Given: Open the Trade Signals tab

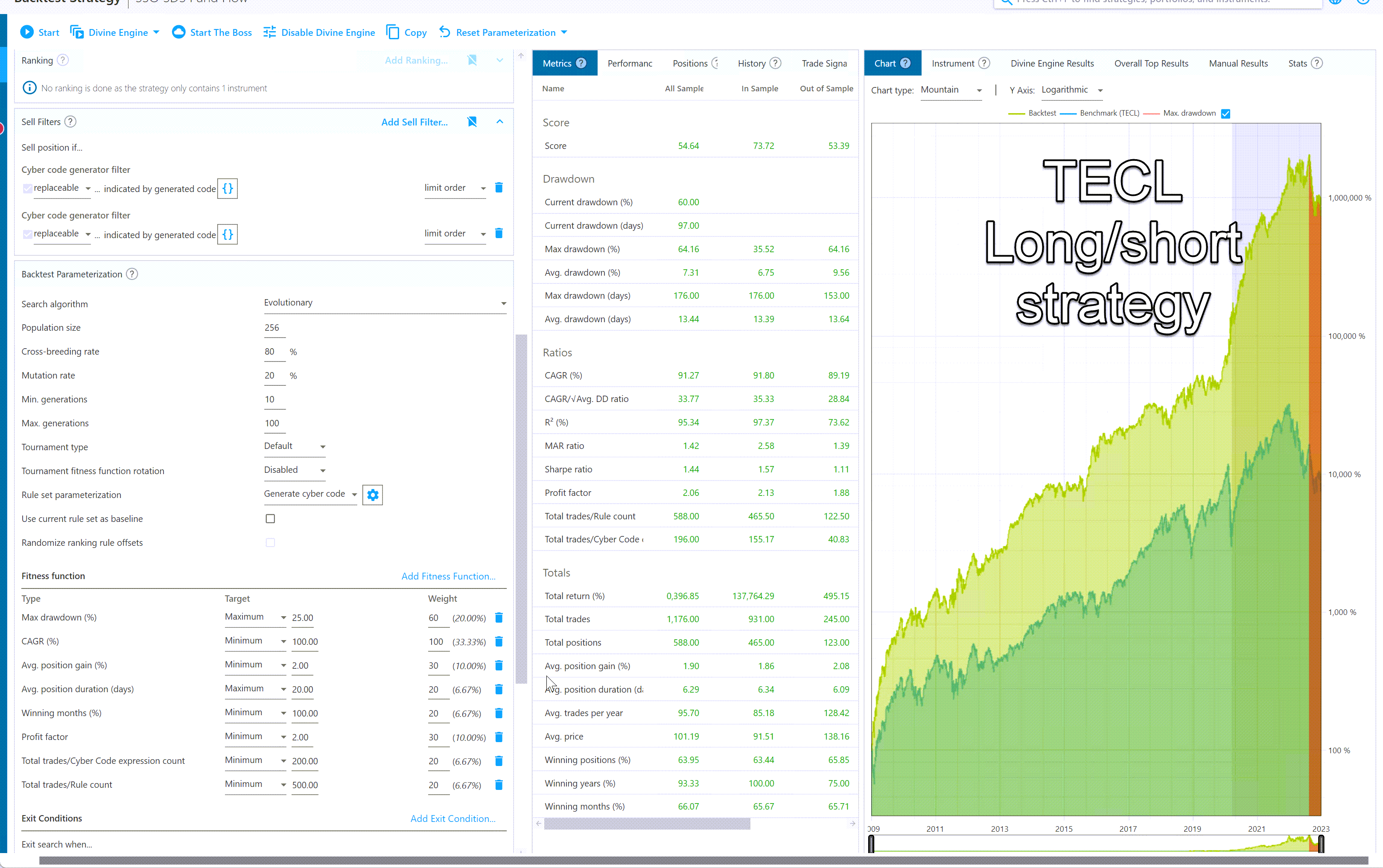Looking at the screenshot, I should coord(824,63).
